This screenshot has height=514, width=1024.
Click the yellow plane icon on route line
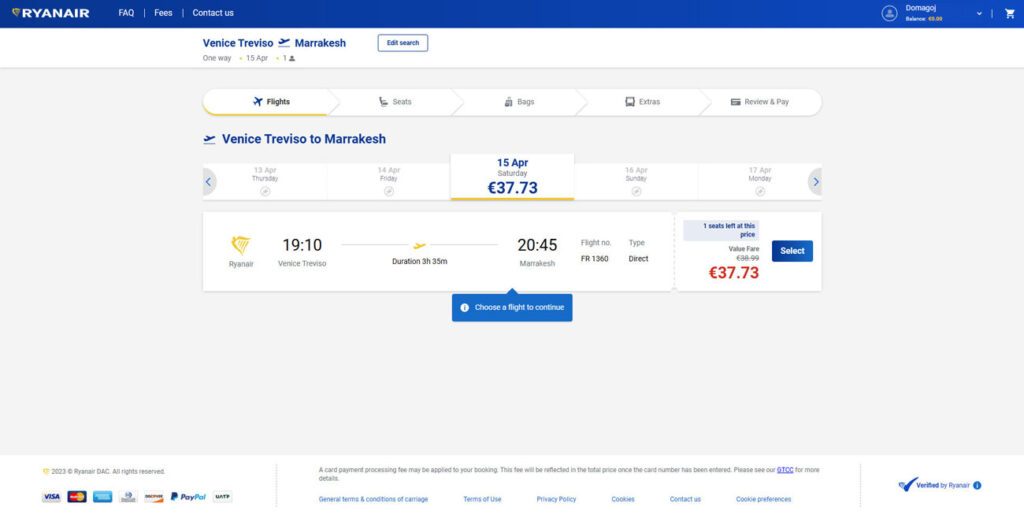click(x=420, y=246)
